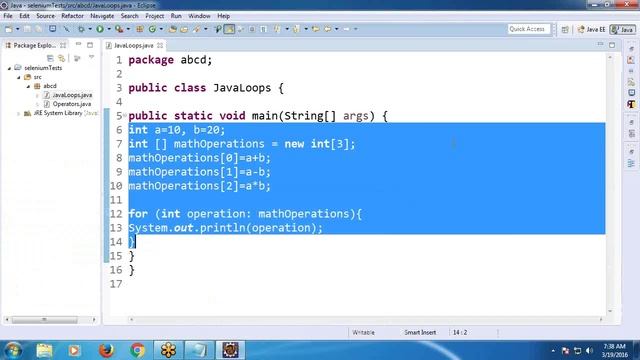The height and width of the screenshot is (360, 640).
Task: Click the External Tools run icon
Action: [119, 29]
